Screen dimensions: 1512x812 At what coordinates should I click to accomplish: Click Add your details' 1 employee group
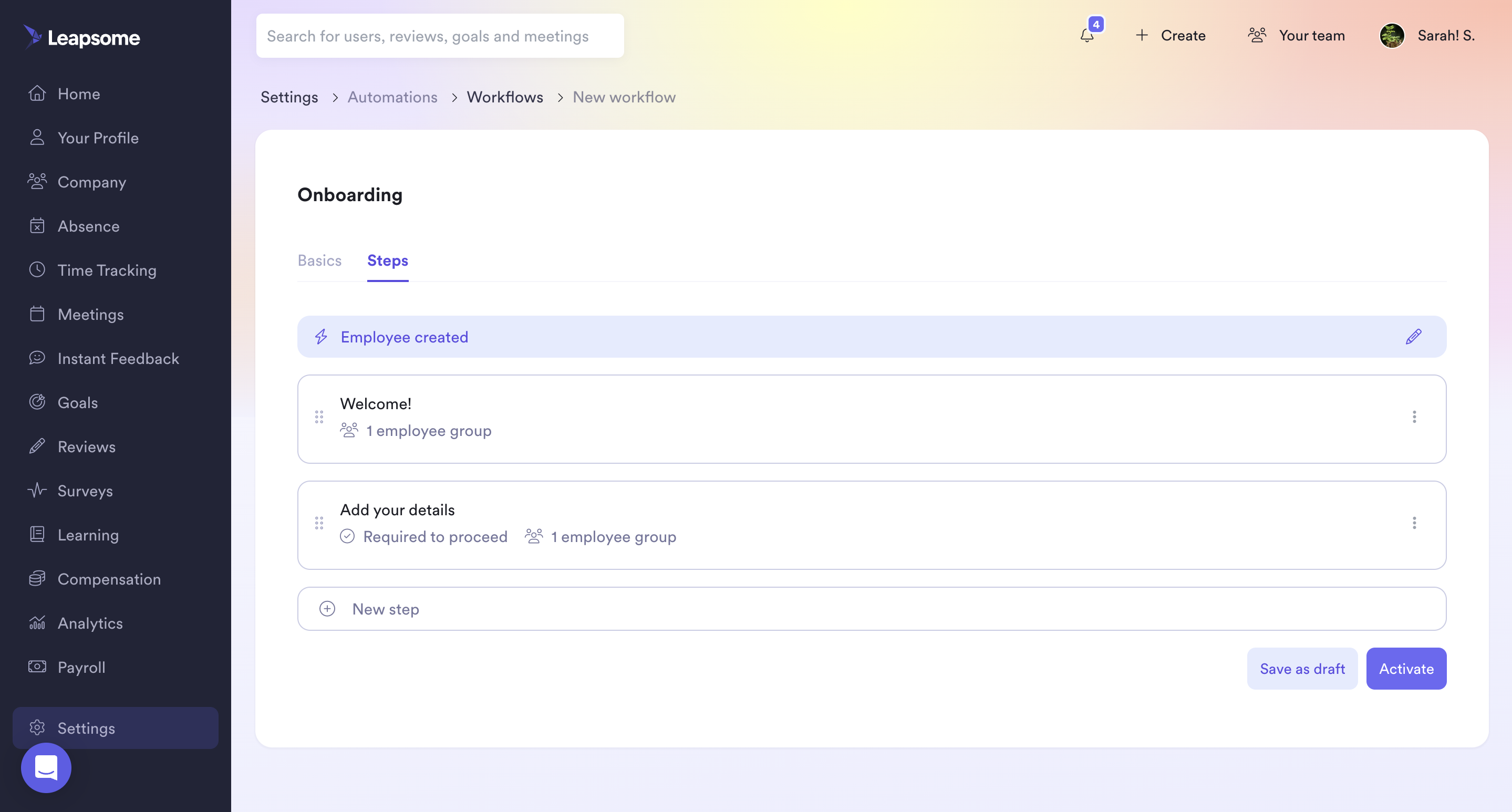tap(614, 537)
